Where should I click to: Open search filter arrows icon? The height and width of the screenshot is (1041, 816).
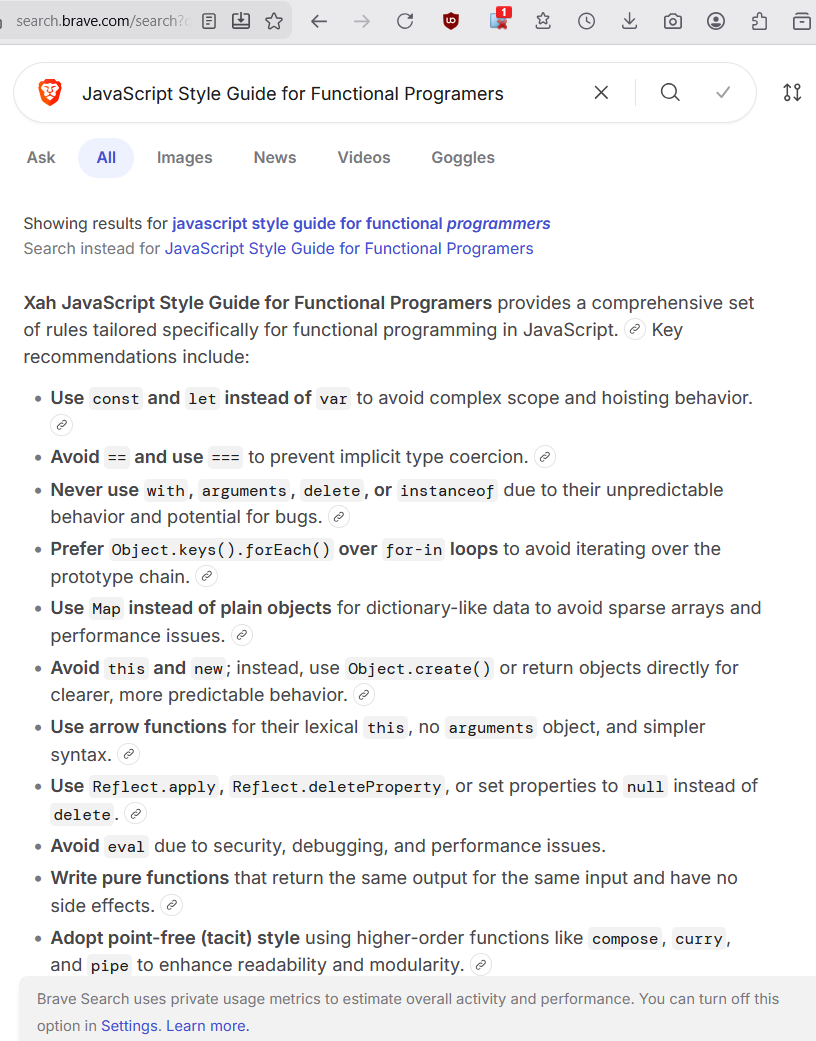tap(792, 92)
